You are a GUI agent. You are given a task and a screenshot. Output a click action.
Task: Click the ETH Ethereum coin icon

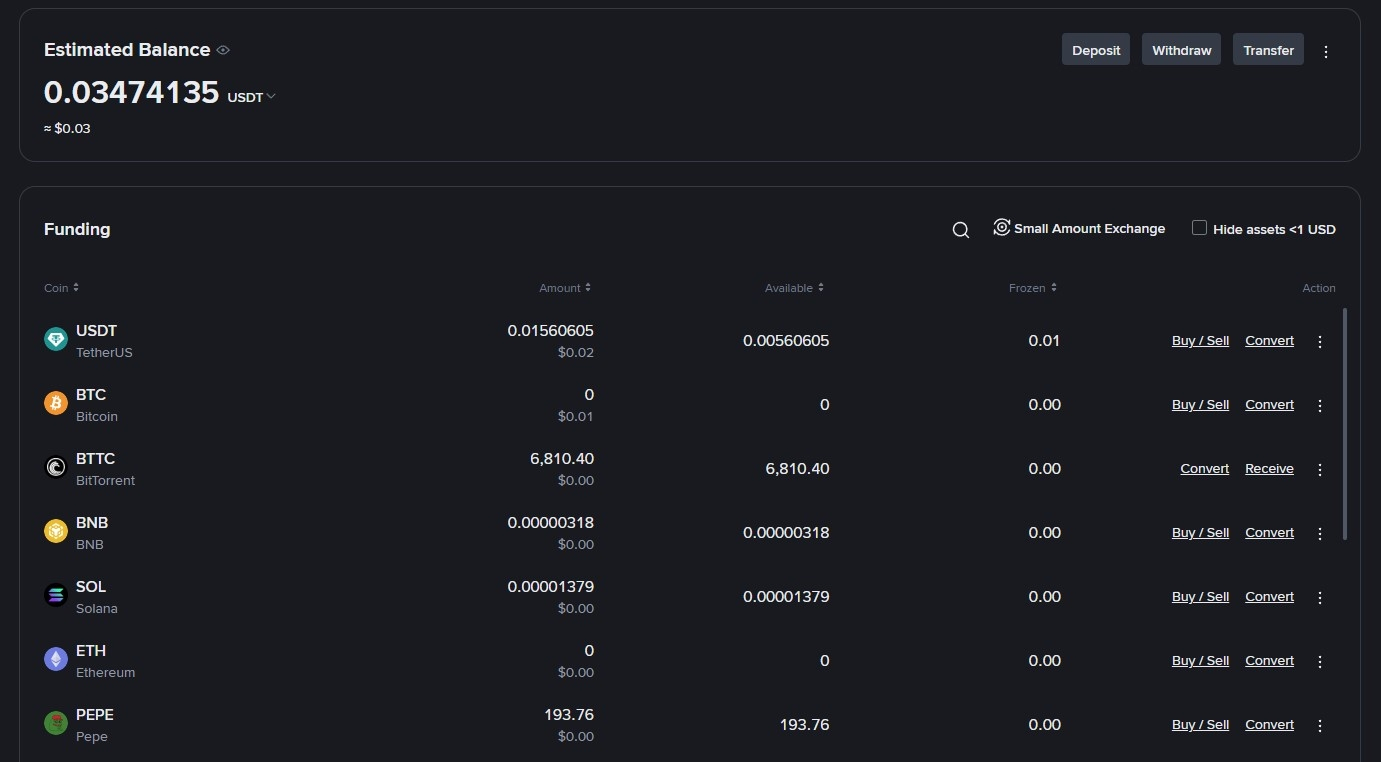point(56,660)
